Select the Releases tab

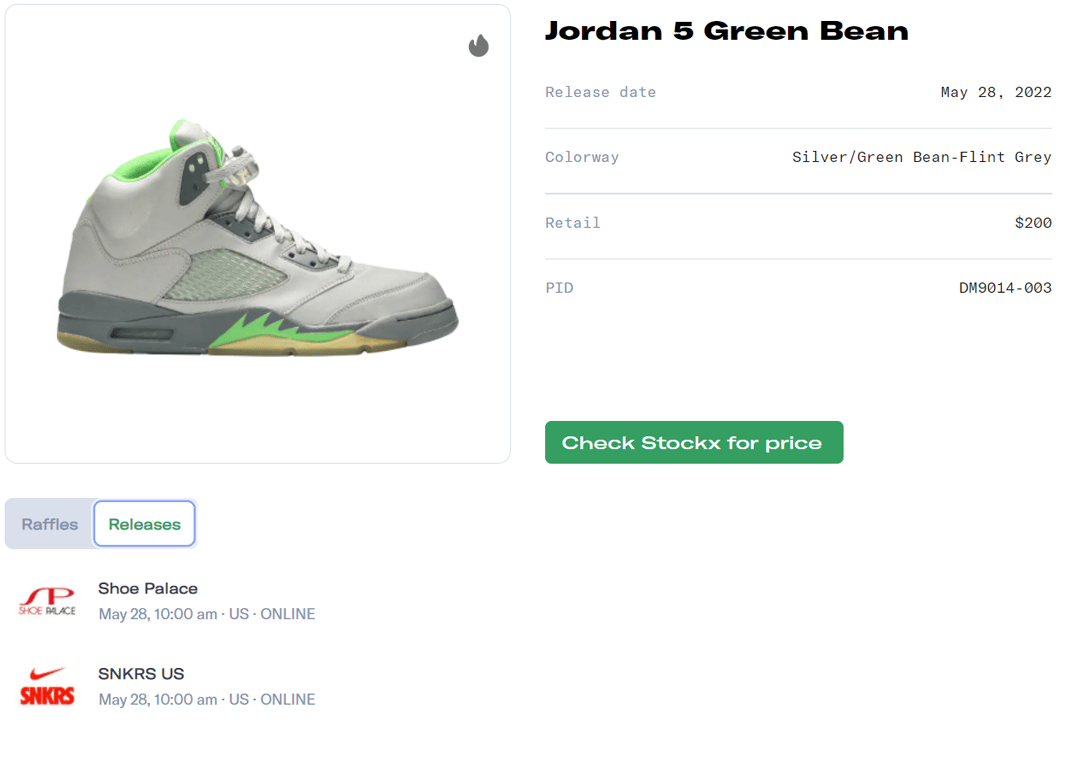point(145,524)
